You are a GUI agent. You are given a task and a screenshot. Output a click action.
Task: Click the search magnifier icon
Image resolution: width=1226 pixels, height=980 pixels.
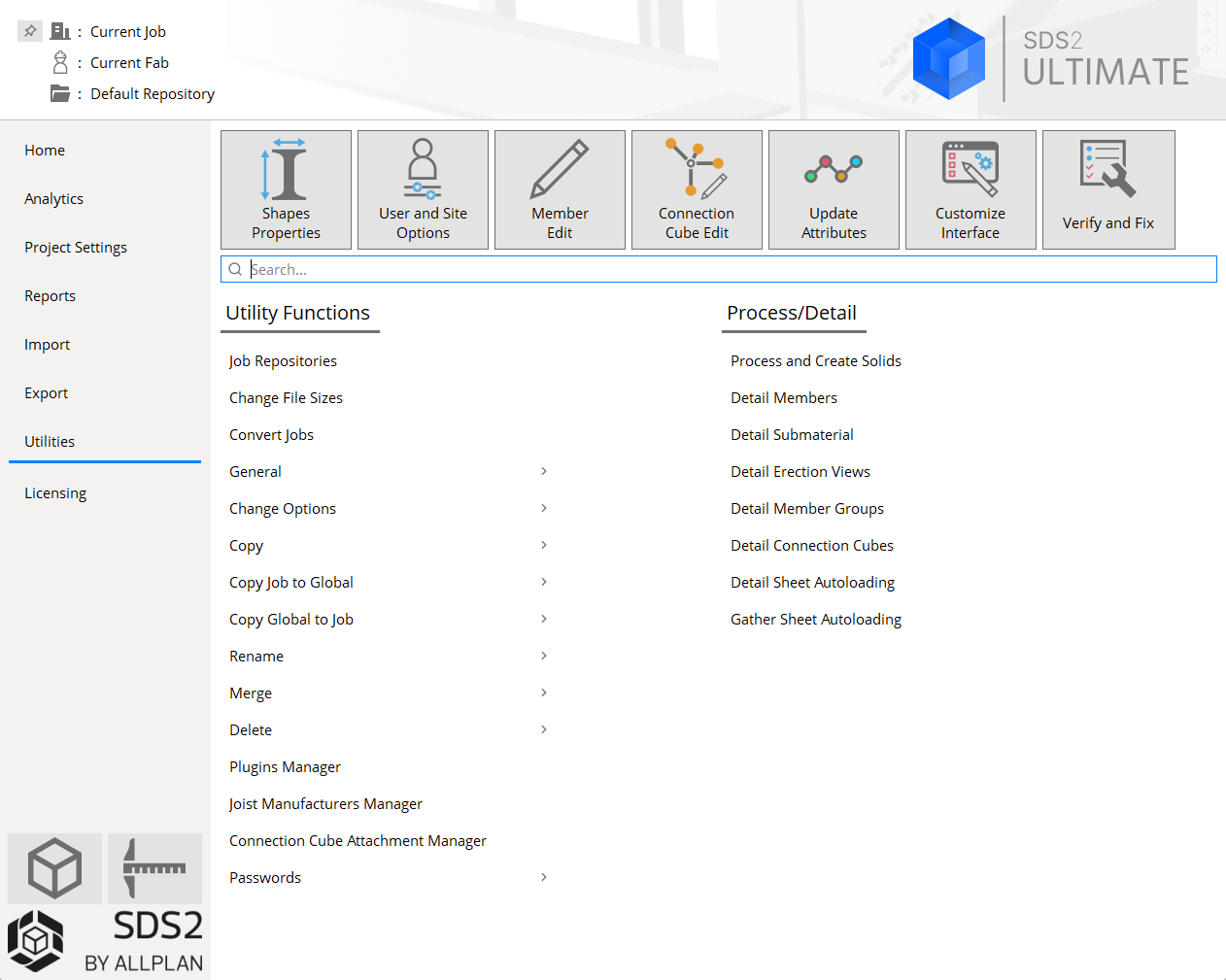(235, 269)
